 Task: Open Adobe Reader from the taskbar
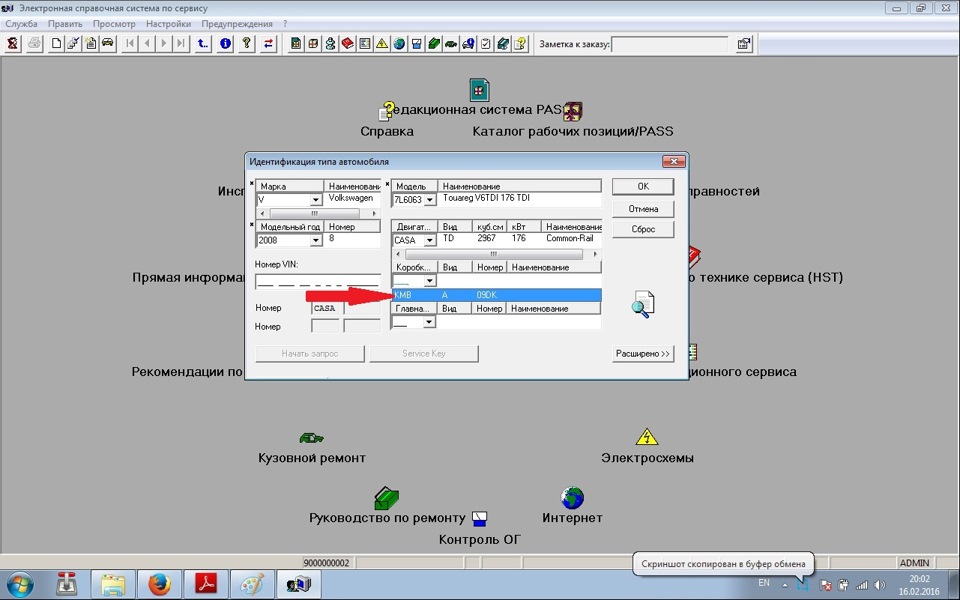pos(206,584)
